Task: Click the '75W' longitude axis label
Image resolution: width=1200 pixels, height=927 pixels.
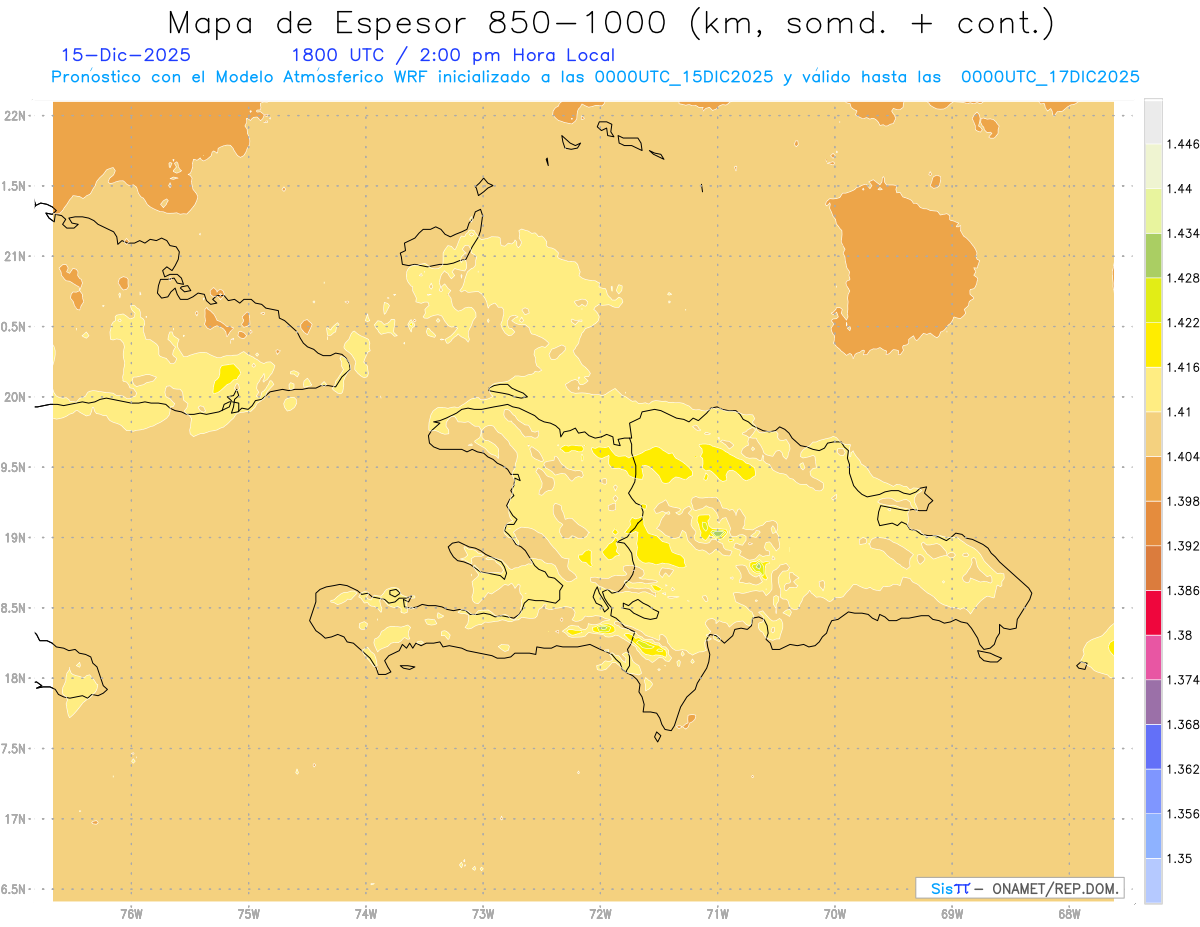Action: point(248,914)
